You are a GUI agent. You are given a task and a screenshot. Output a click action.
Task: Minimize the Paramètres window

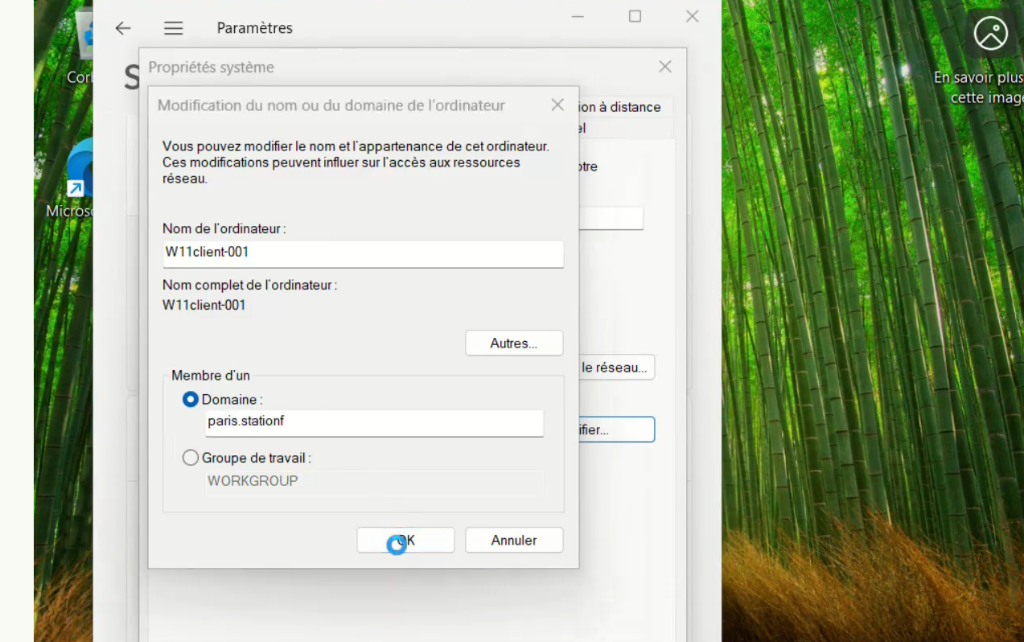(579, 16)
